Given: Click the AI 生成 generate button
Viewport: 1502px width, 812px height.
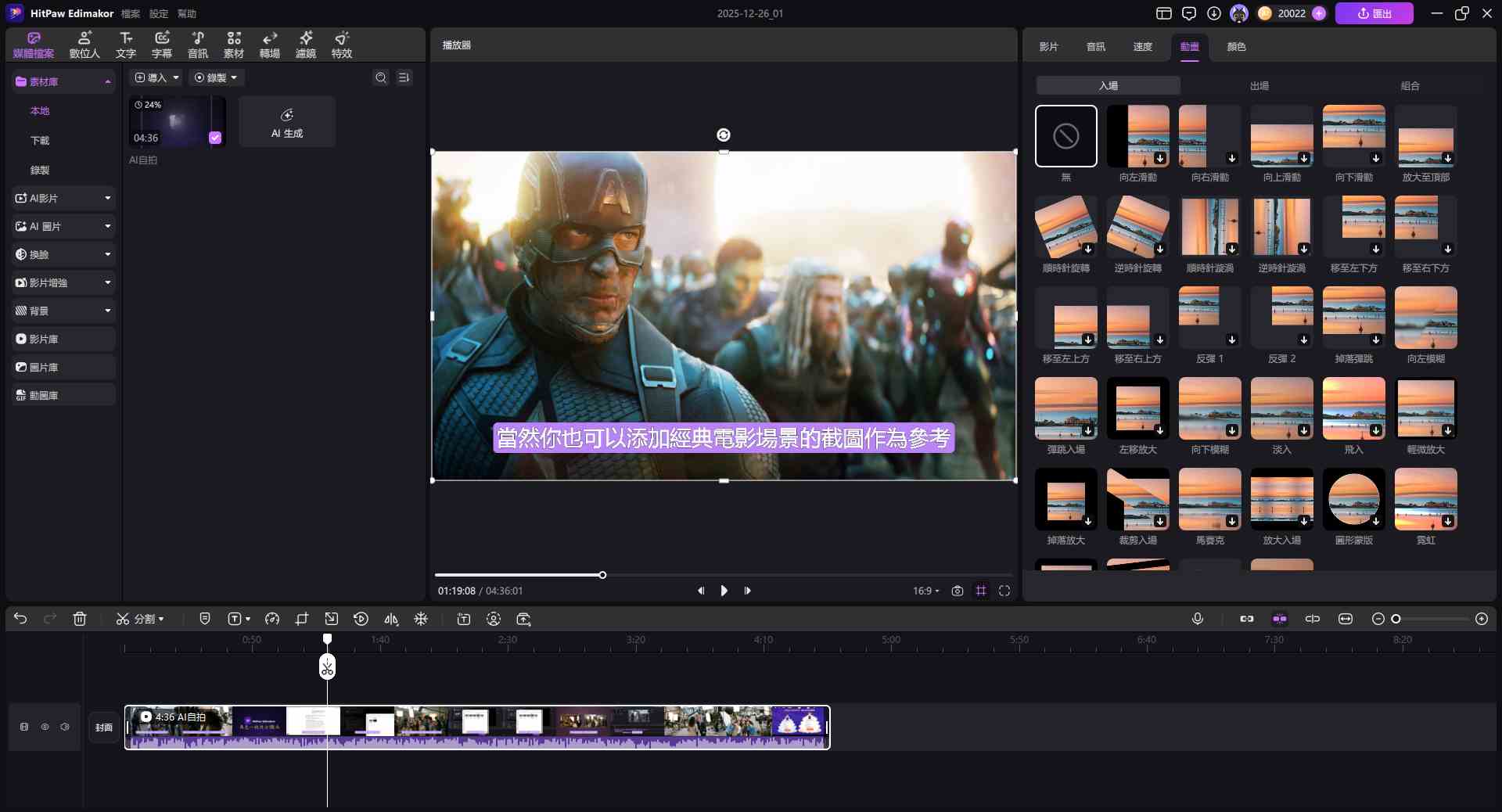Looking at the screenshot, I should (x=287, y=122).
